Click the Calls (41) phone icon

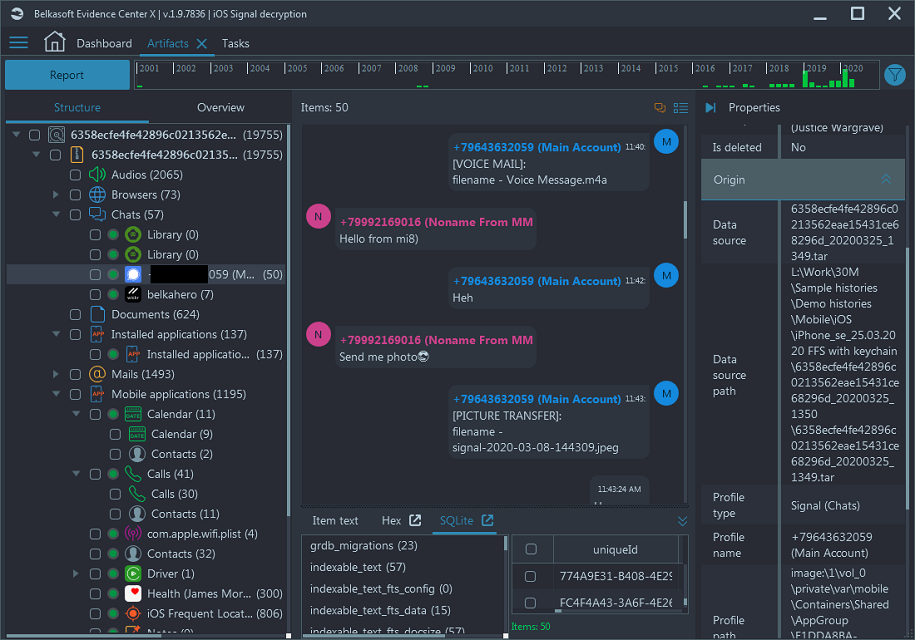tap(133, 474)
